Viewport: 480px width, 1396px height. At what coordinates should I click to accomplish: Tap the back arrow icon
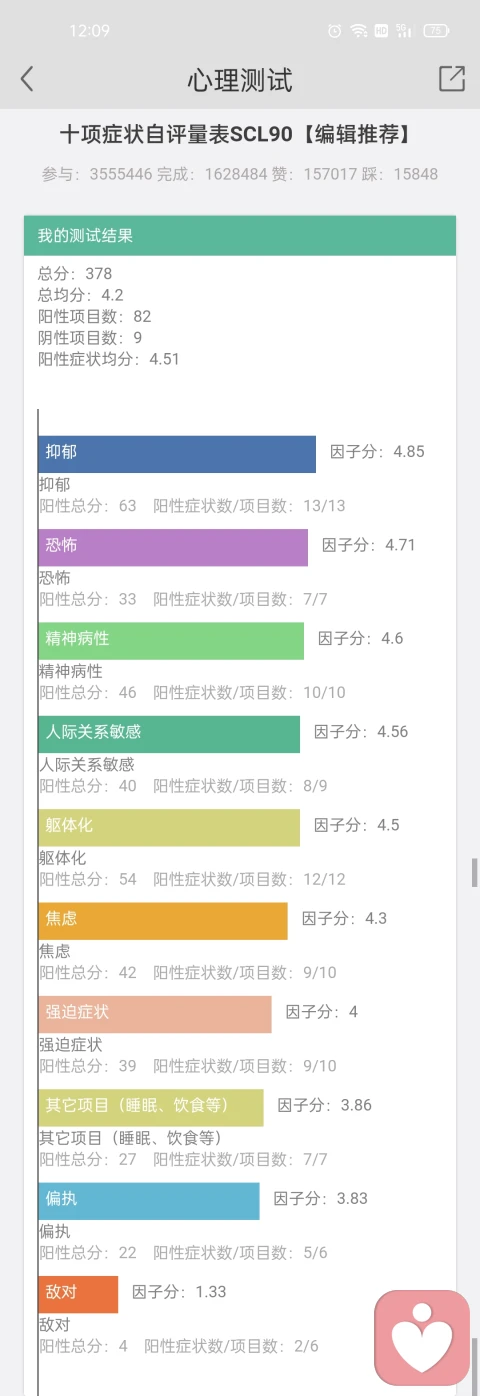27,79
